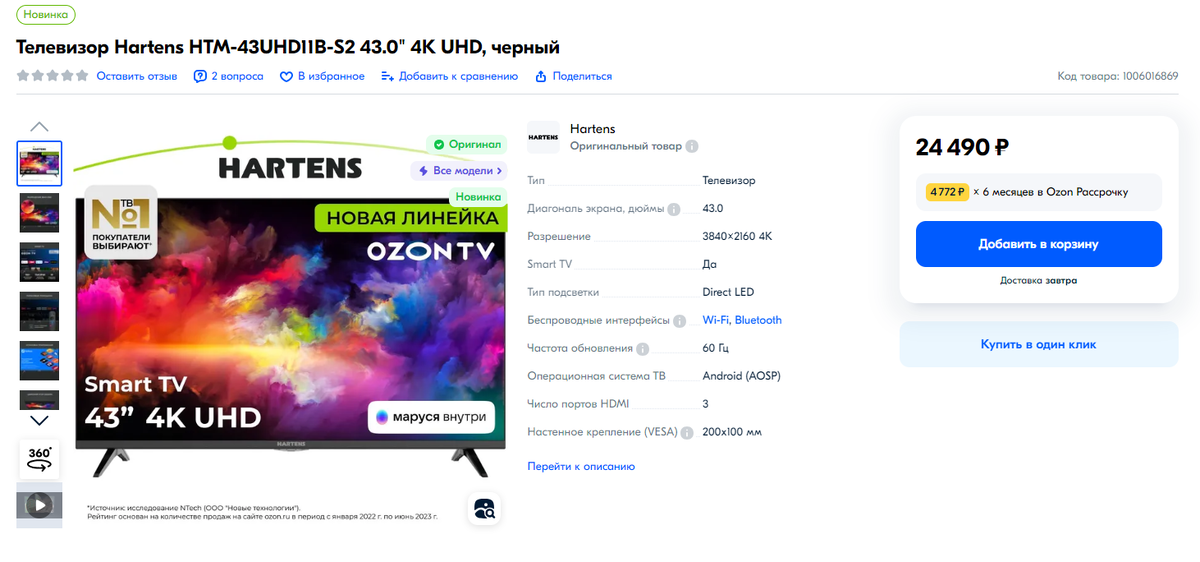Click the info icon beside Диагональ экрана

click(673, 209)
